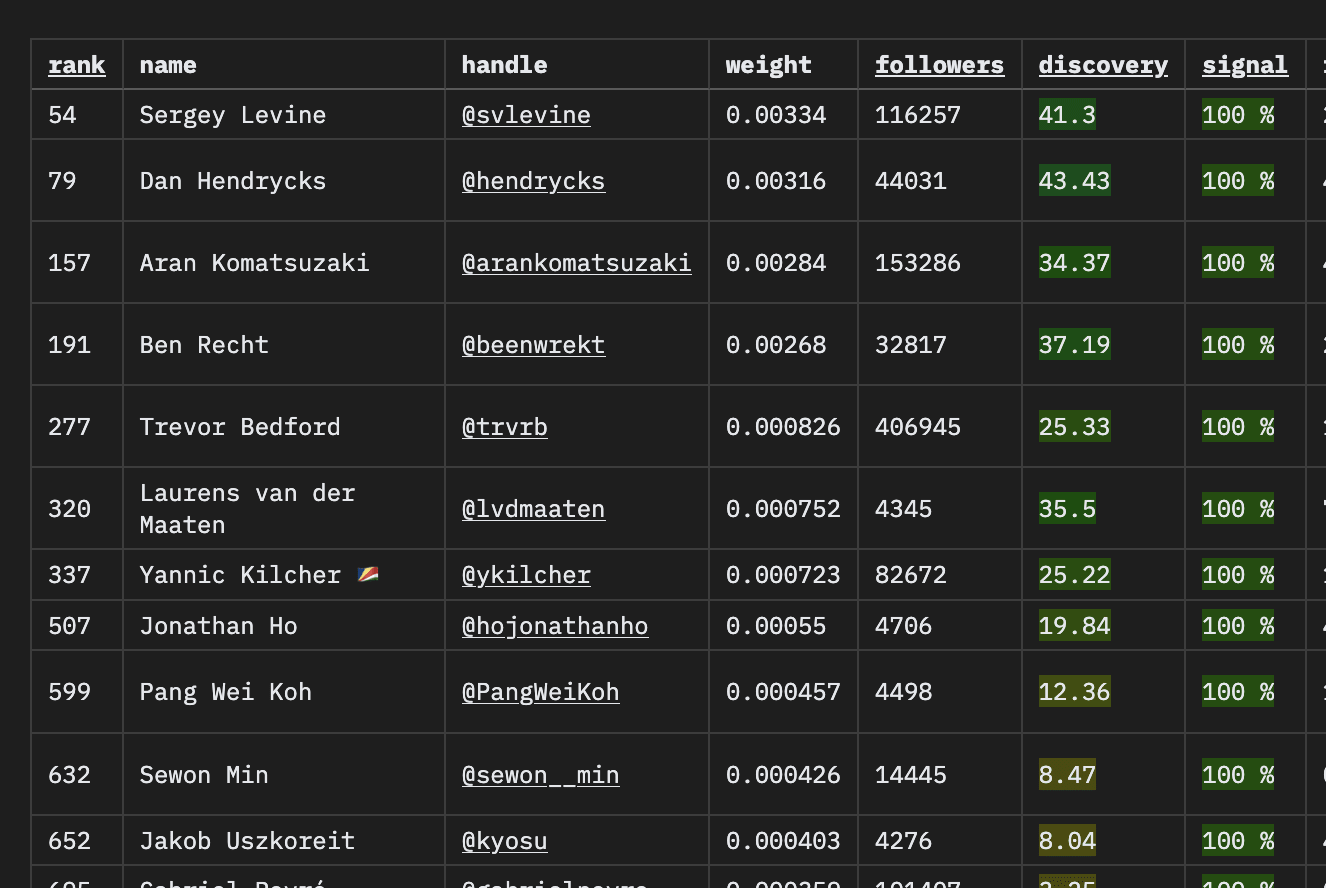Open the @svlevine handle link

526,115
